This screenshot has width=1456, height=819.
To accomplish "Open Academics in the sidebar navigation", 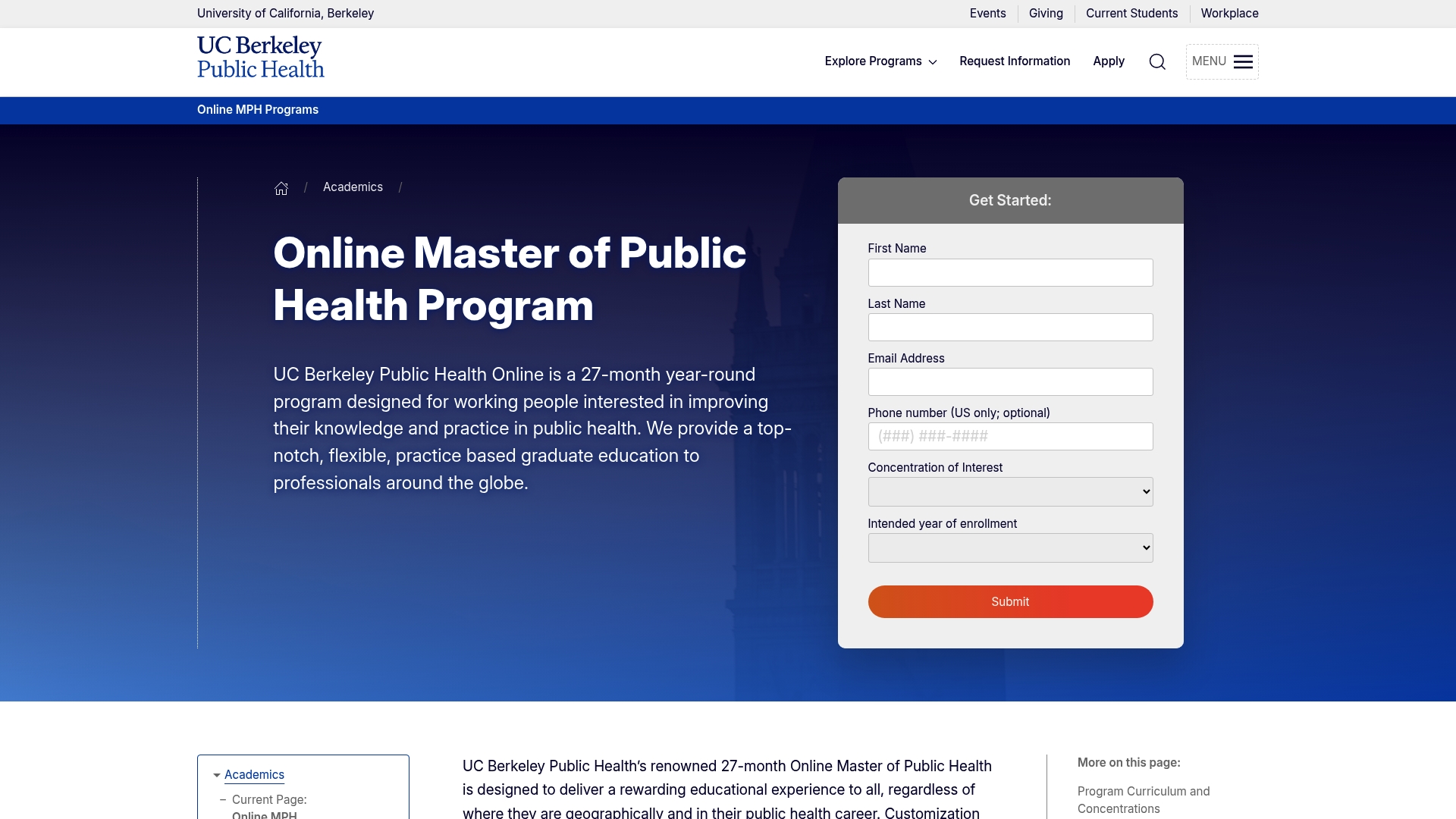I will pos(254,775).
